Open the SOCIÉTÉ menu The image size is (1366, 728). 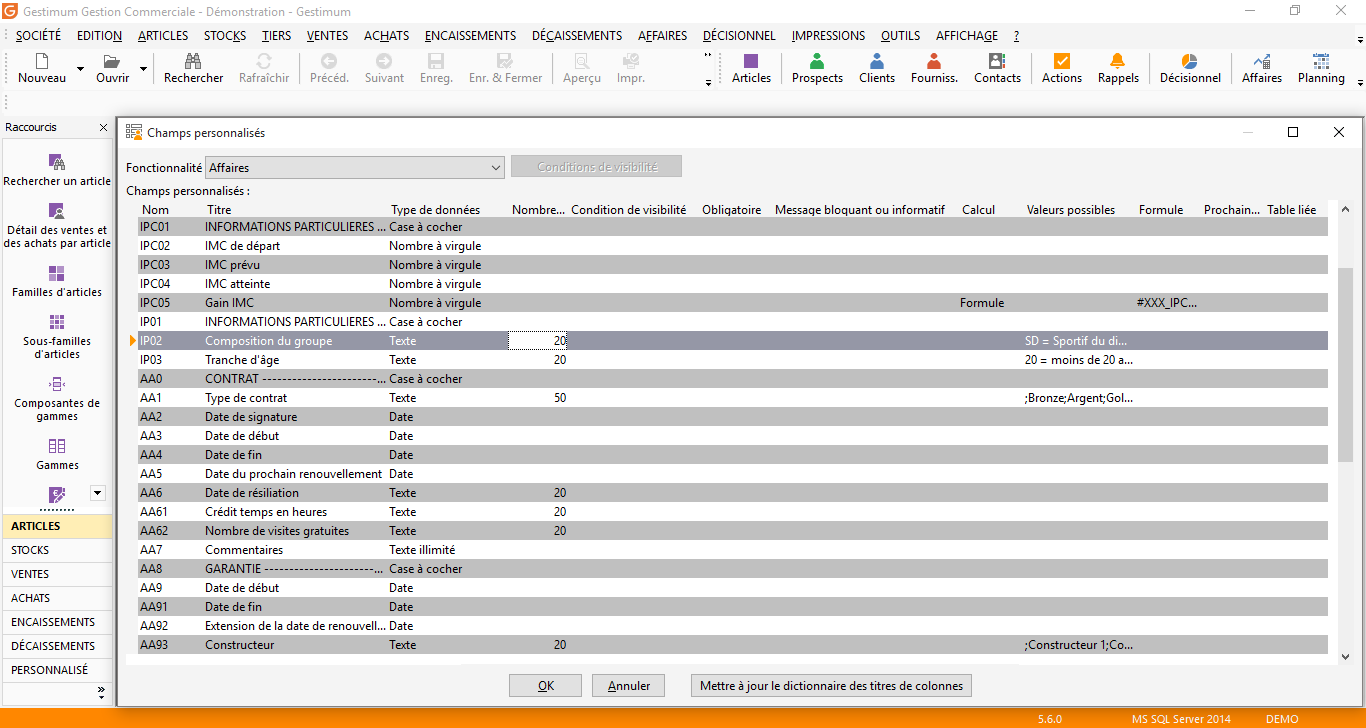point(38,35)
